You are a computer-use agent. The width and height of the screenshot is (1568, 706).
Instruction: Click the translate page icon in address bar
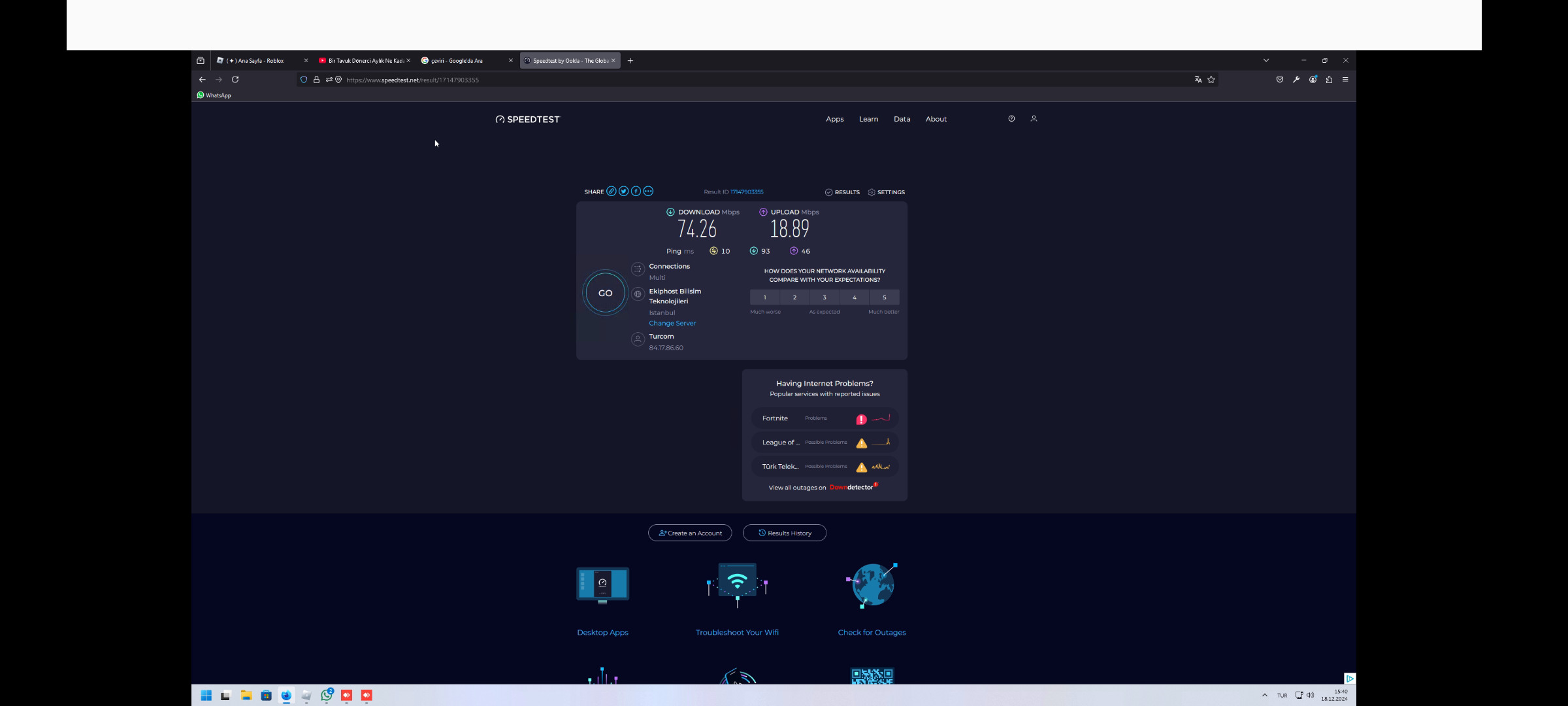(1198, 80)
